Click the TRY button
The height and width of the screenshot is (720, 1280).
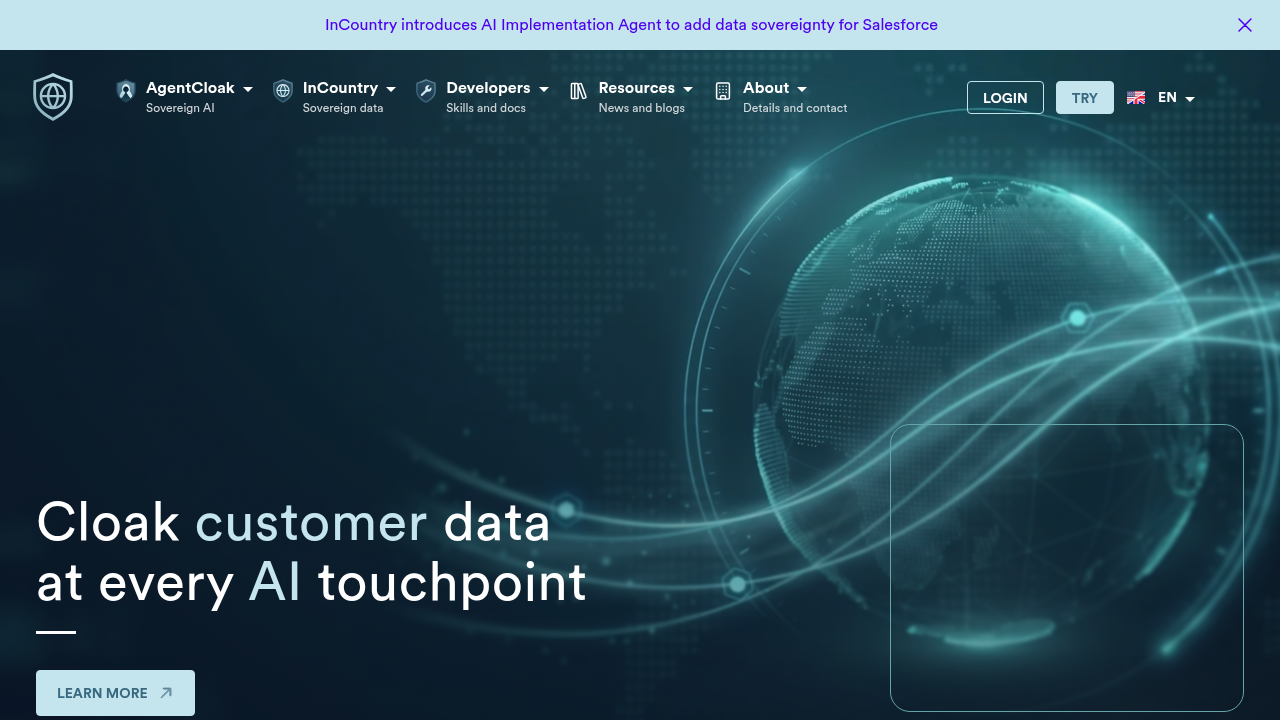point(1085,98)
